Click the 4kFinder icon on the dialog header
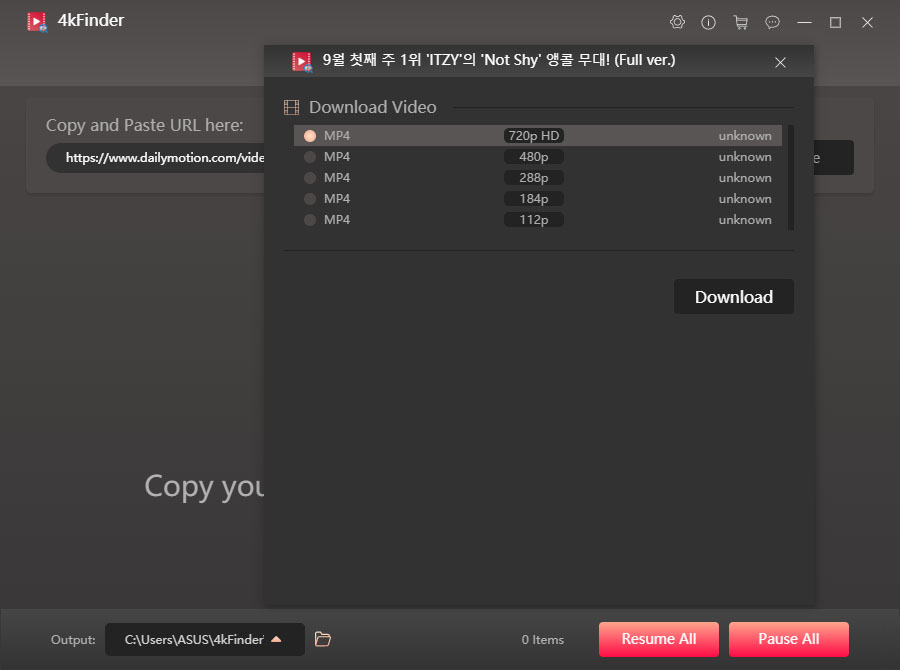 coord(301,61)
